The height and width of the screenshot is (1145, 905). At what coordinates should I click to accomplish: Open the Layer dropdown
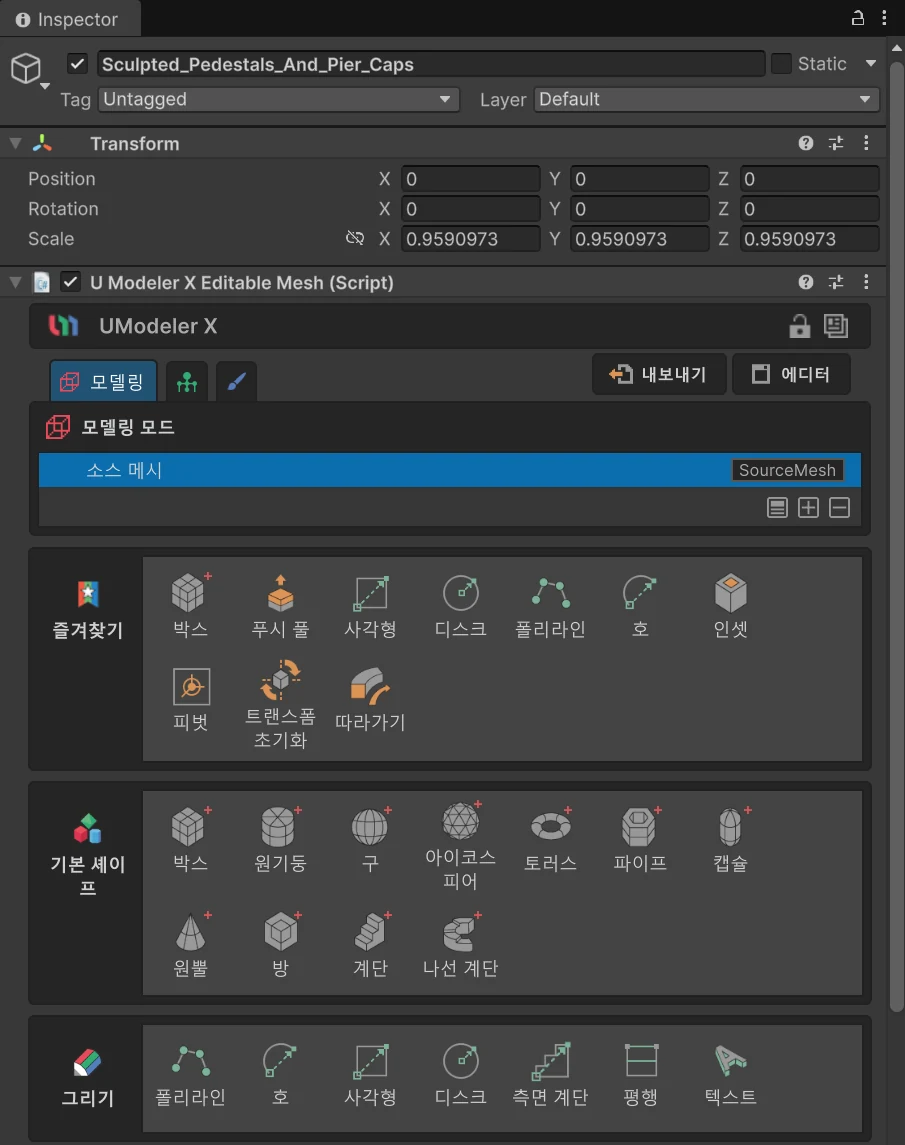pos(706,99)
